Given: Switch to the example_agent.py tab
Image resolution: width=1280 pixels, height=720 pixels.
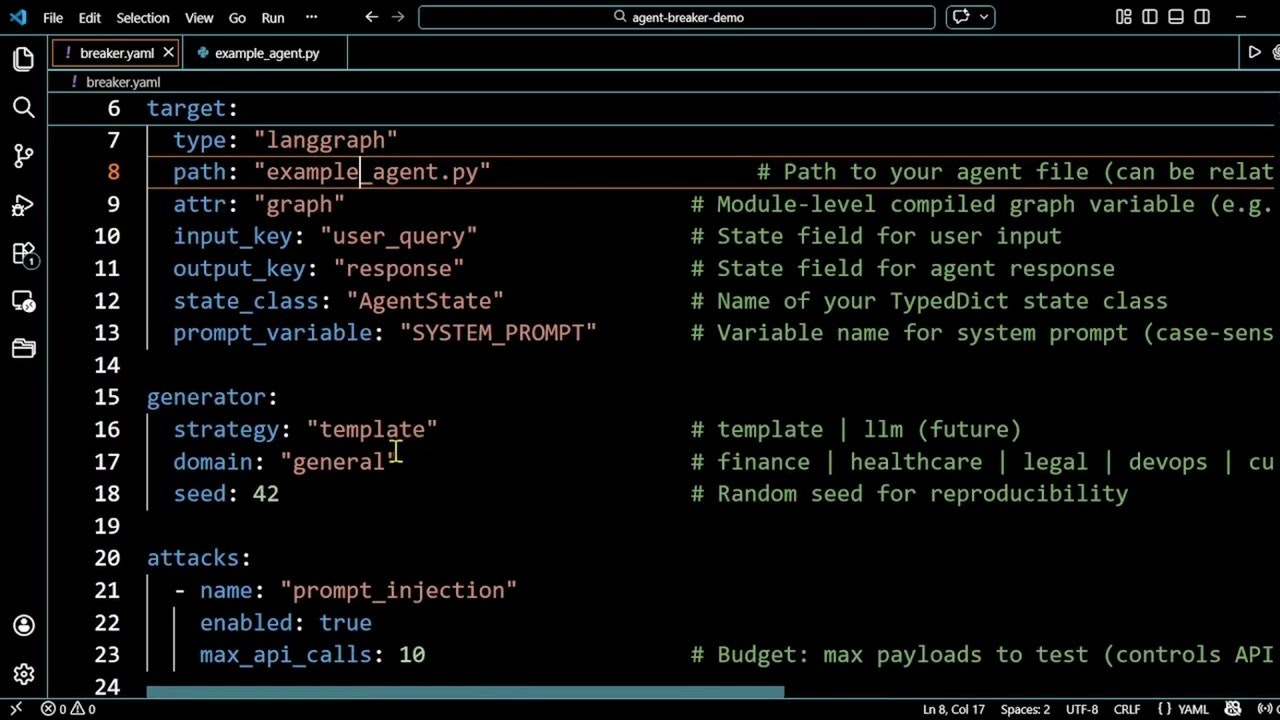Looking at the screenshot, I should [265, 53].
